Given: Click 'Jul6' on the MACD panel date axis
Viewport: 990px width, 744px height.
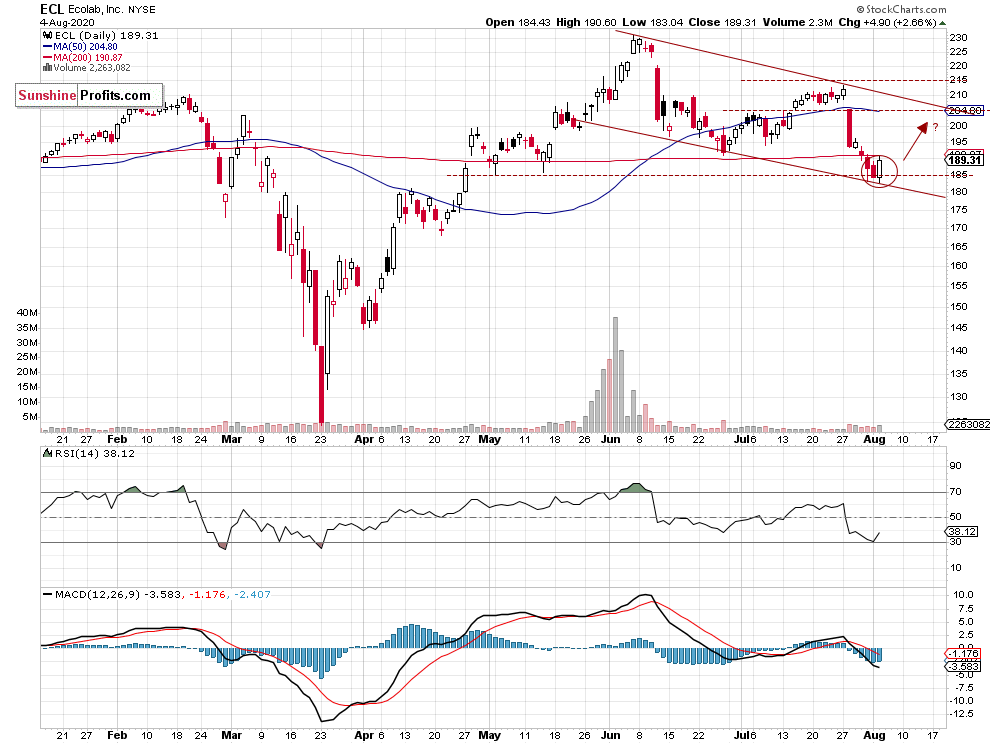Looking at the screenshot, I should pos(745,735).
